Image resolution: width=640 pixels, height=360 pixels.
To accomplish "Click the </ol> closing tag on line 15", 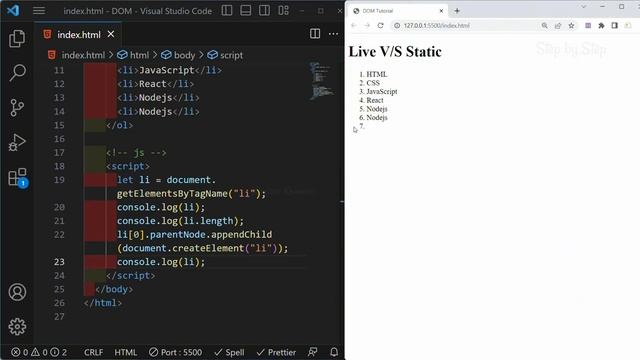I will [119, 125].
